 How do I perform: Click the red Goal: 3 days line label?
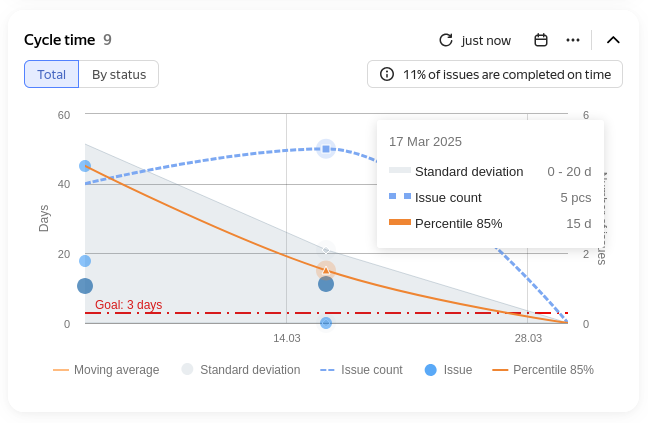[128, 305]
